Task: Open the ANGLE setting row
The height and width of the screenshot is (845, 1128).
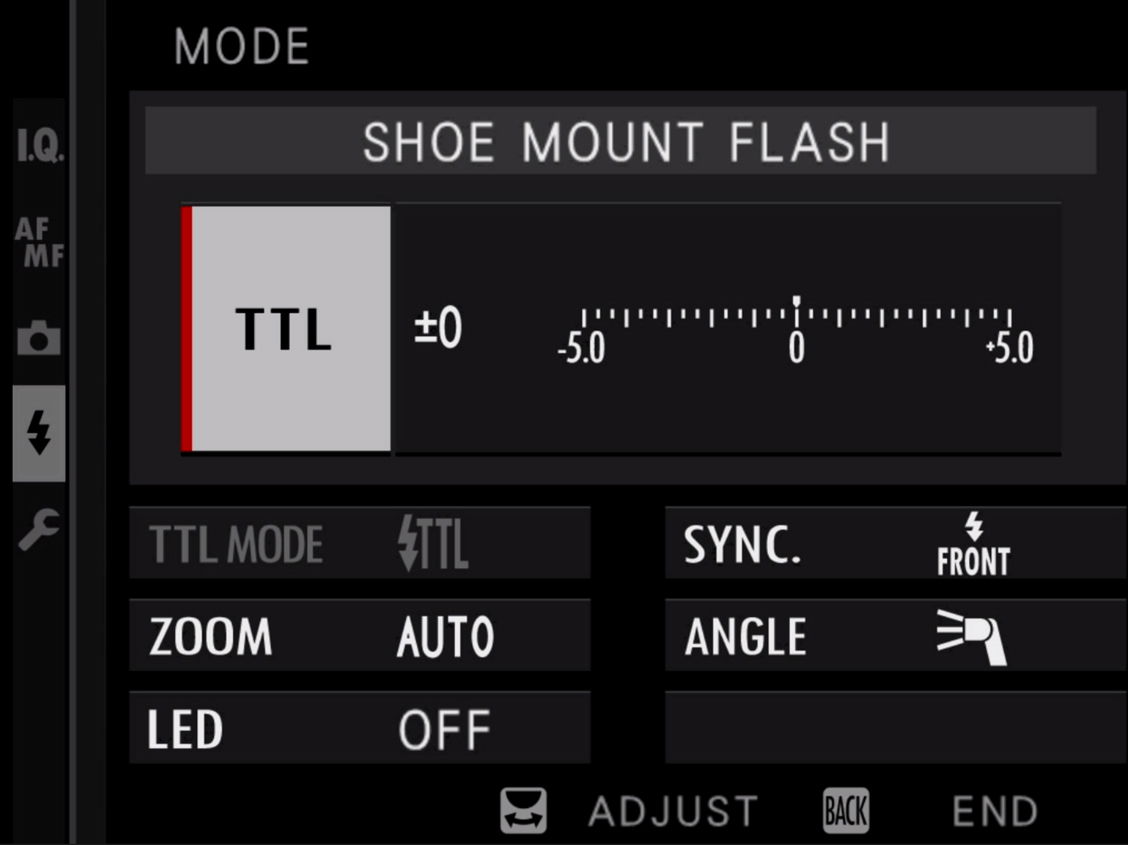Action: click(x=745, y=637)
